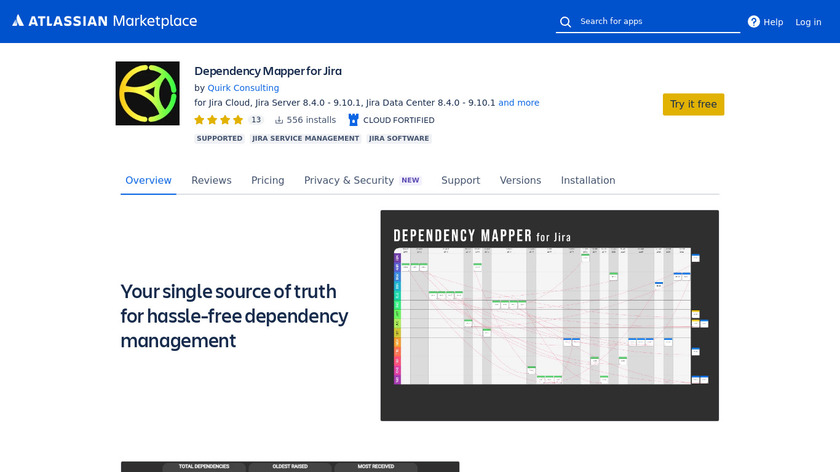Go to the Support tab
This screenshot has height=472, width=840.
[x=460, y=180]
